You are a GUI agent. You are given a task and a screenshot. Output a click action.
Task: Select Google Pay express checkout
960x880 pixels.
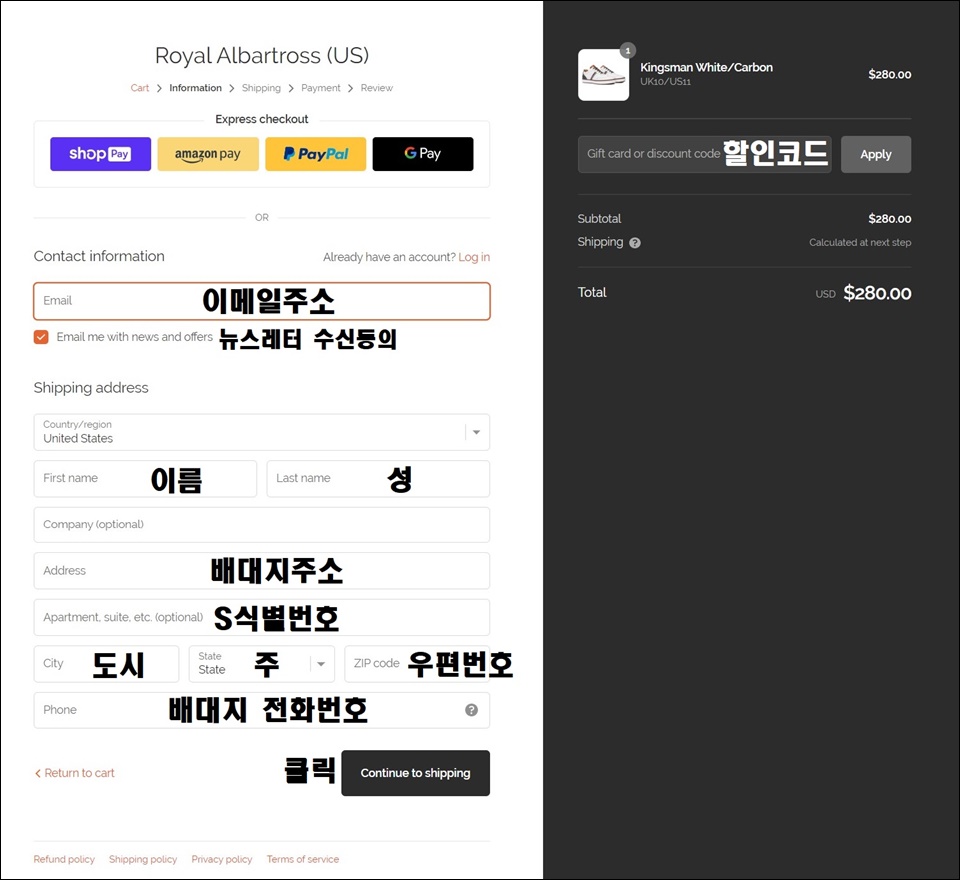tap(422, 154)
